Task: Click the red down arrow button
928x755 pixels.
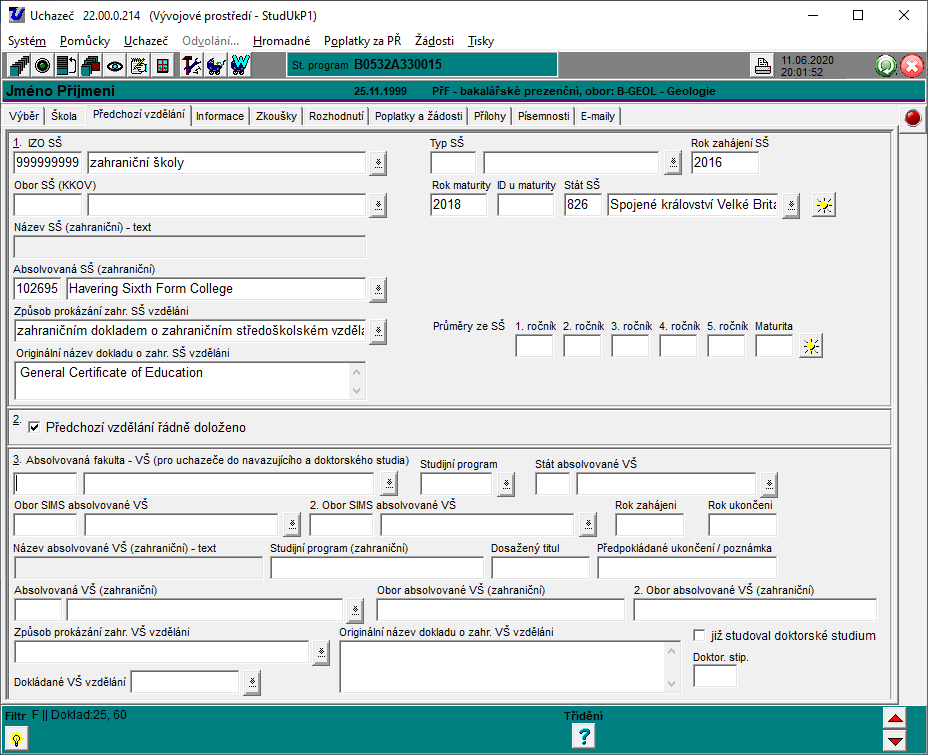Action: pyautogui.click(x=895, y=741)
